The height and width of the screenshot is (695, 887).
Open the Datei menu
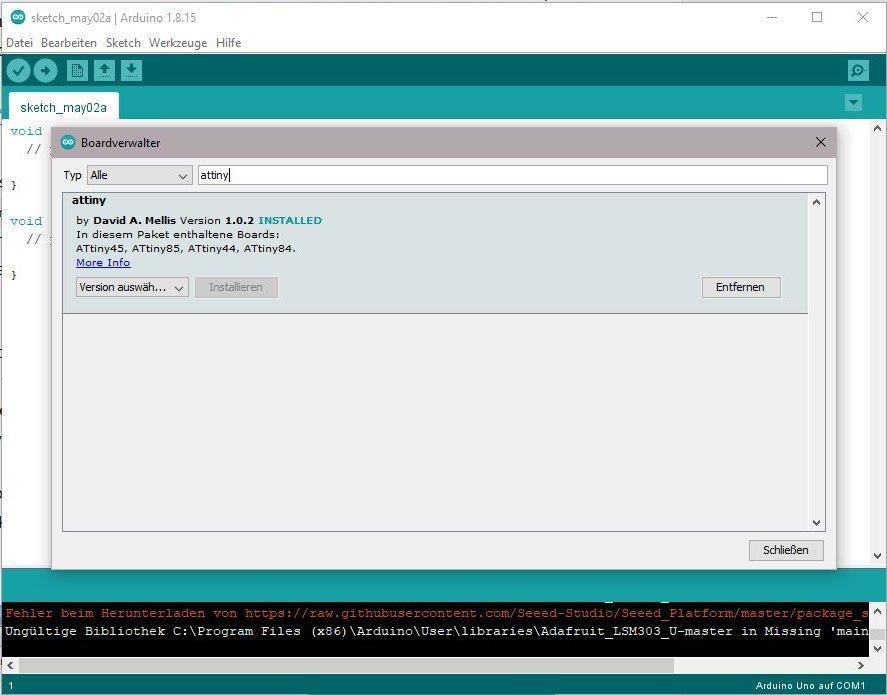click(19, 43)
